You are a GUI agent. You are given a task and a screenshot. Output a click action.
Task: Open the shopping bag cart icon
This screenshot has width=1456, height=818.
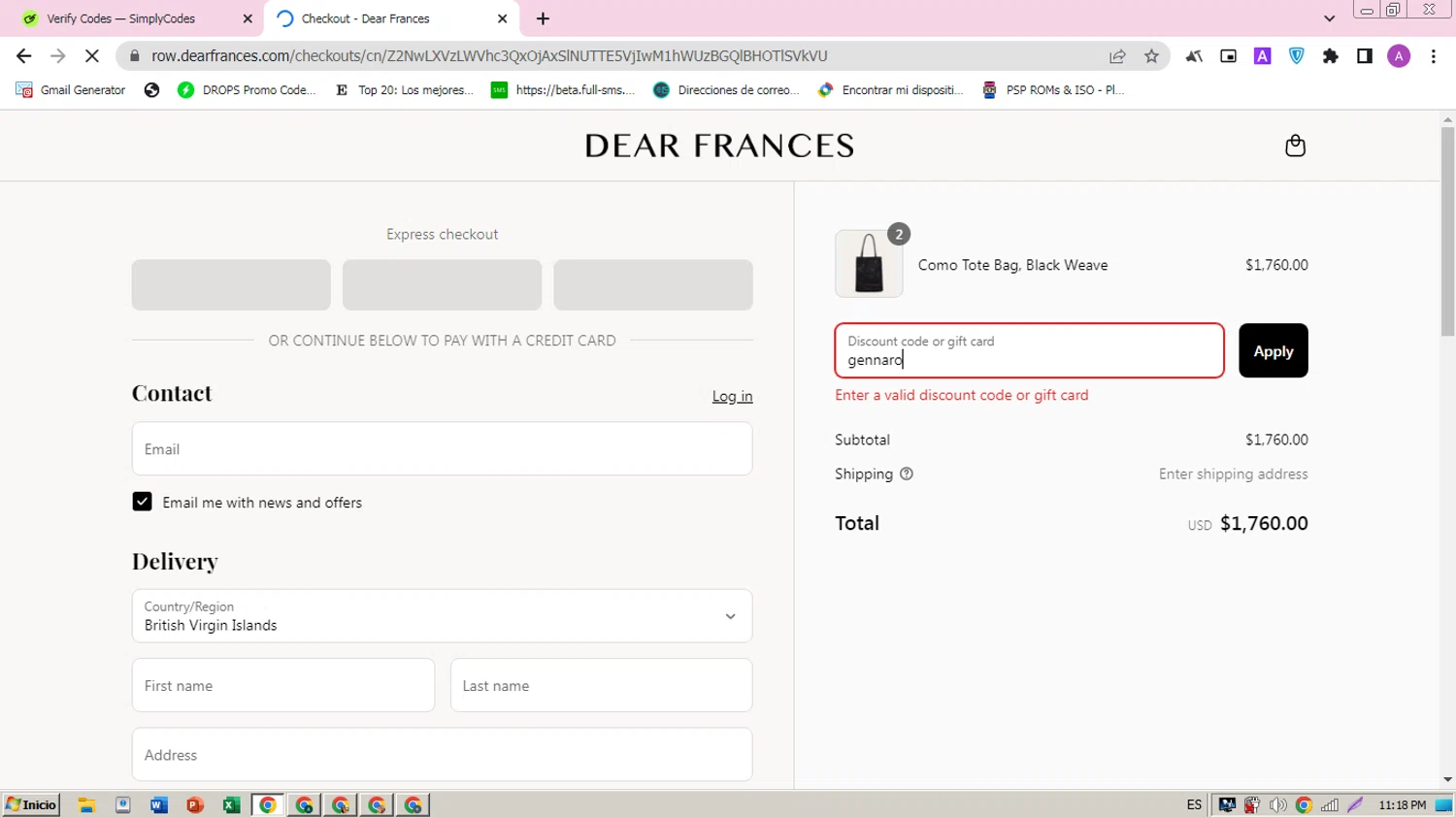1295,146
